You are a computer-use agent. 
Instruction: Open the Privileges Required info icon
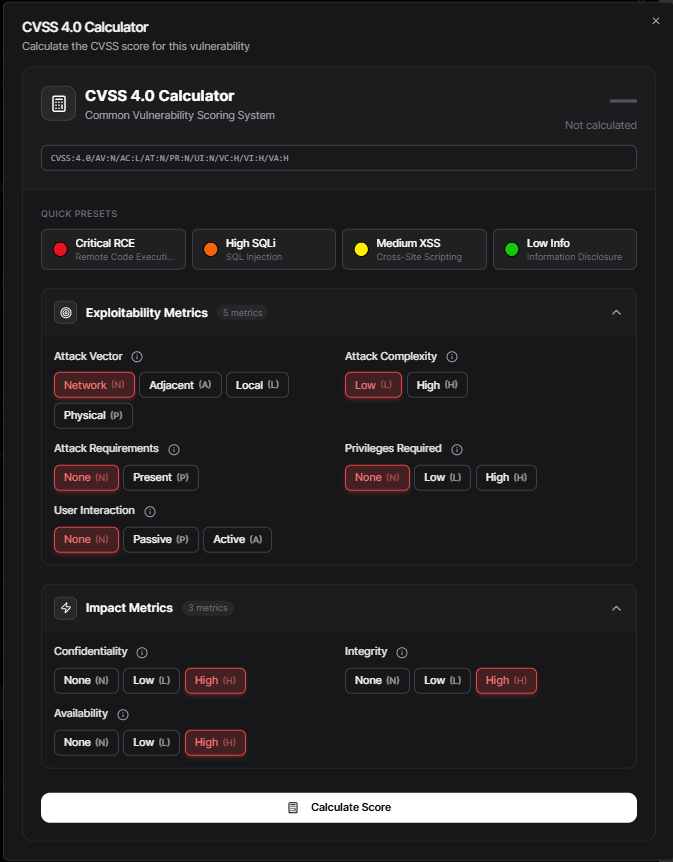456,450
